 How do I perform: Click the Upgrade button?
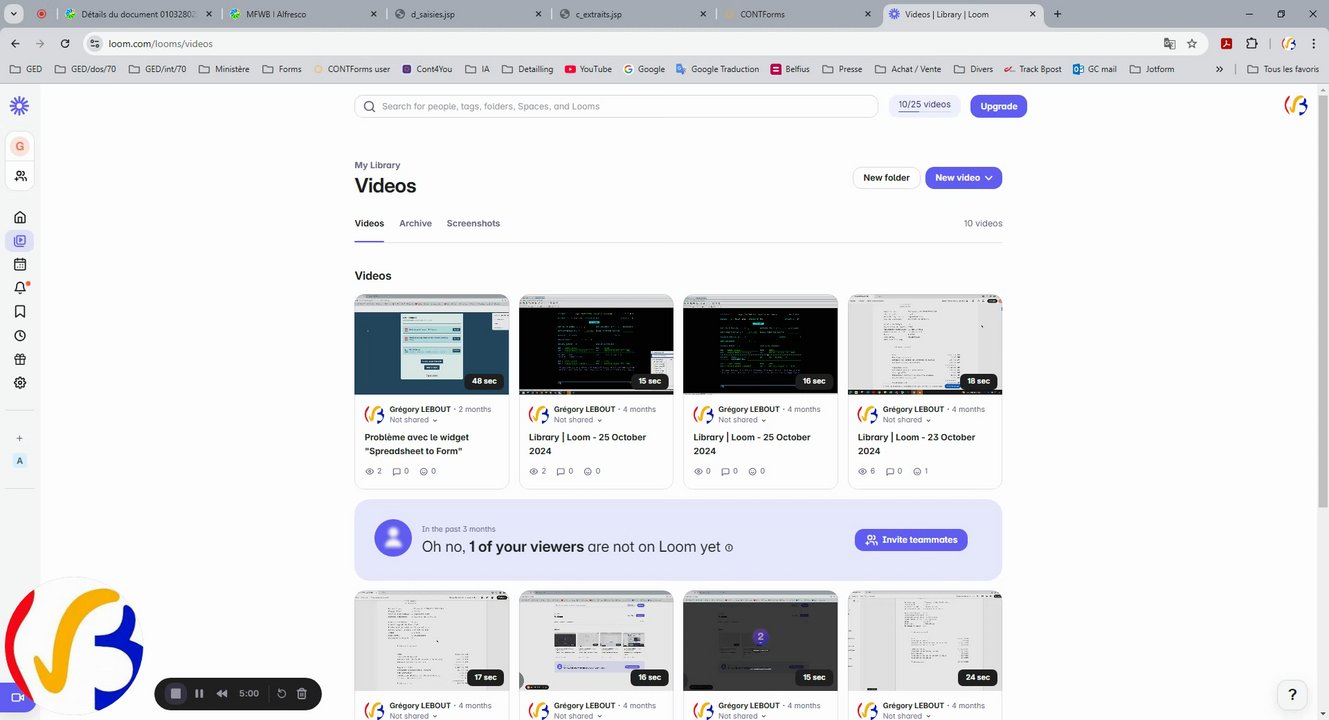click(x=998, y=106)
